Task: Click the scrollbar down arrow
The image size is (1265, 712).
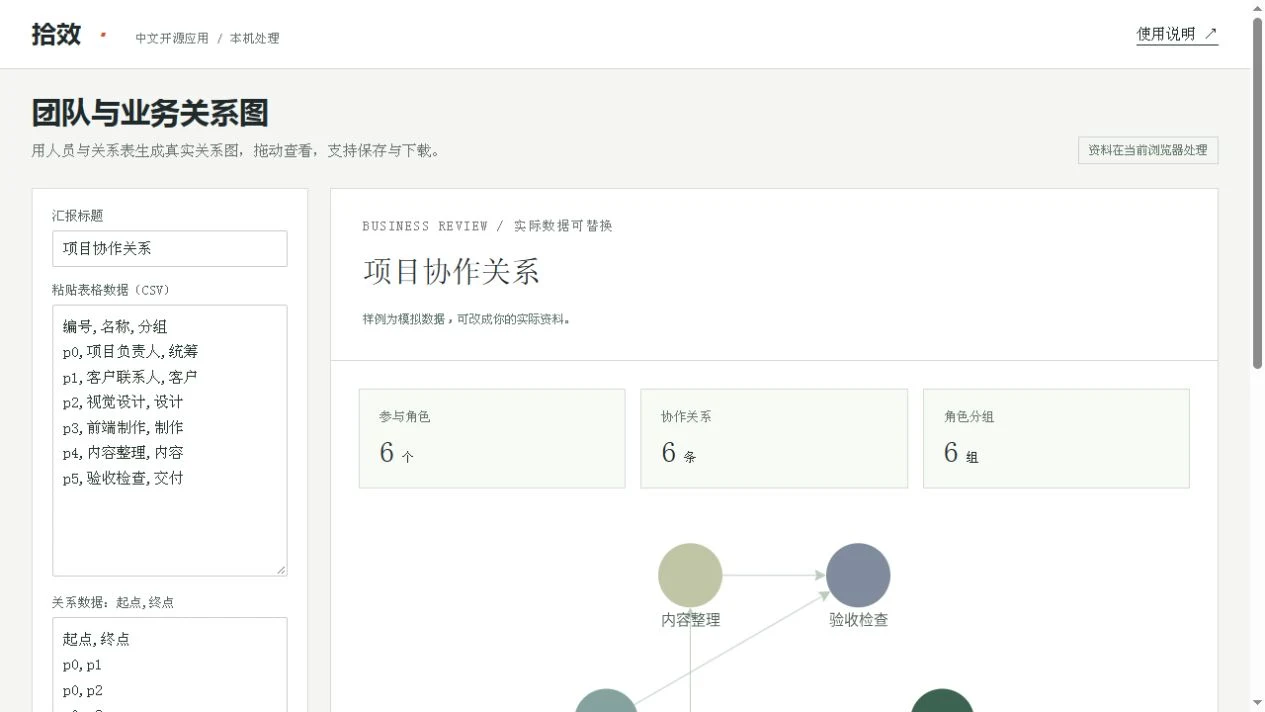Action: 1257,703
